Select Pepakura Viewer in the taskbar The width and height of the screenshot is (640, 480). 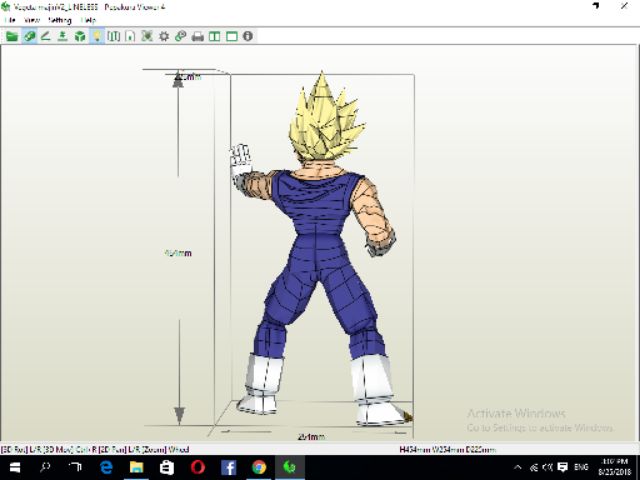289,467
